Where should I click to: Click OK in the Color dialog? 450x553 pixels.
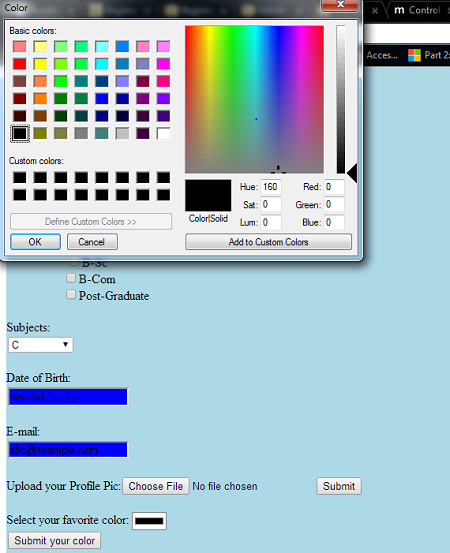pyautogui.click(x=35, y=242)
